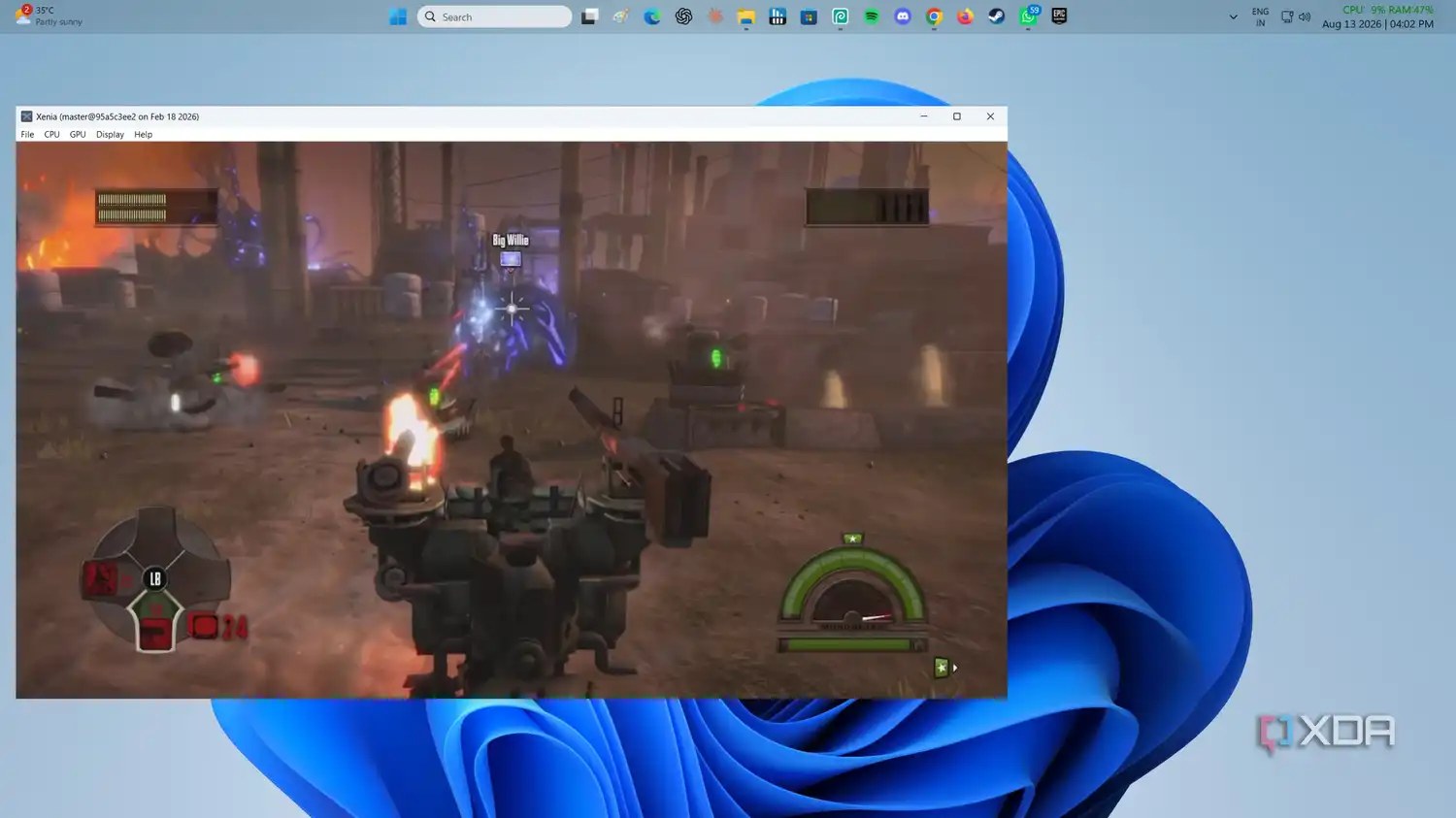Click the taskbar Search box

[494, 16]
